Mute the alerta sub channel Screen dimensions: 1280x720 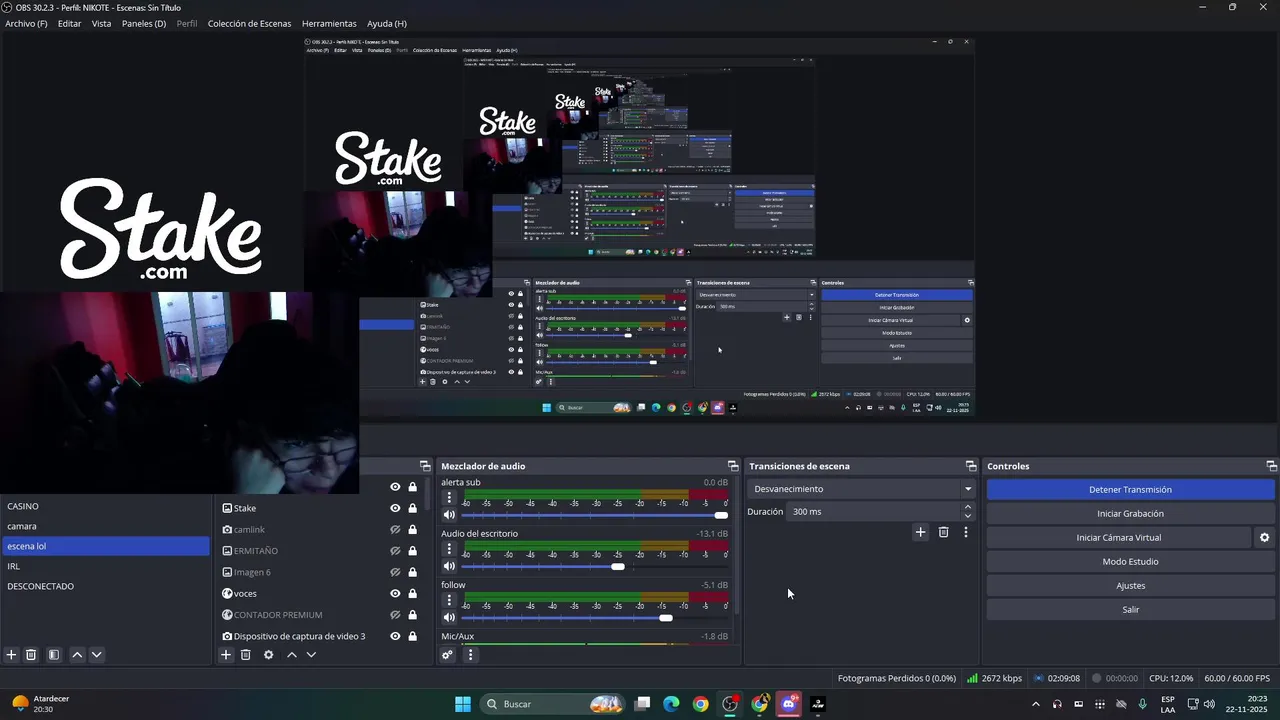tap(449, 515)
